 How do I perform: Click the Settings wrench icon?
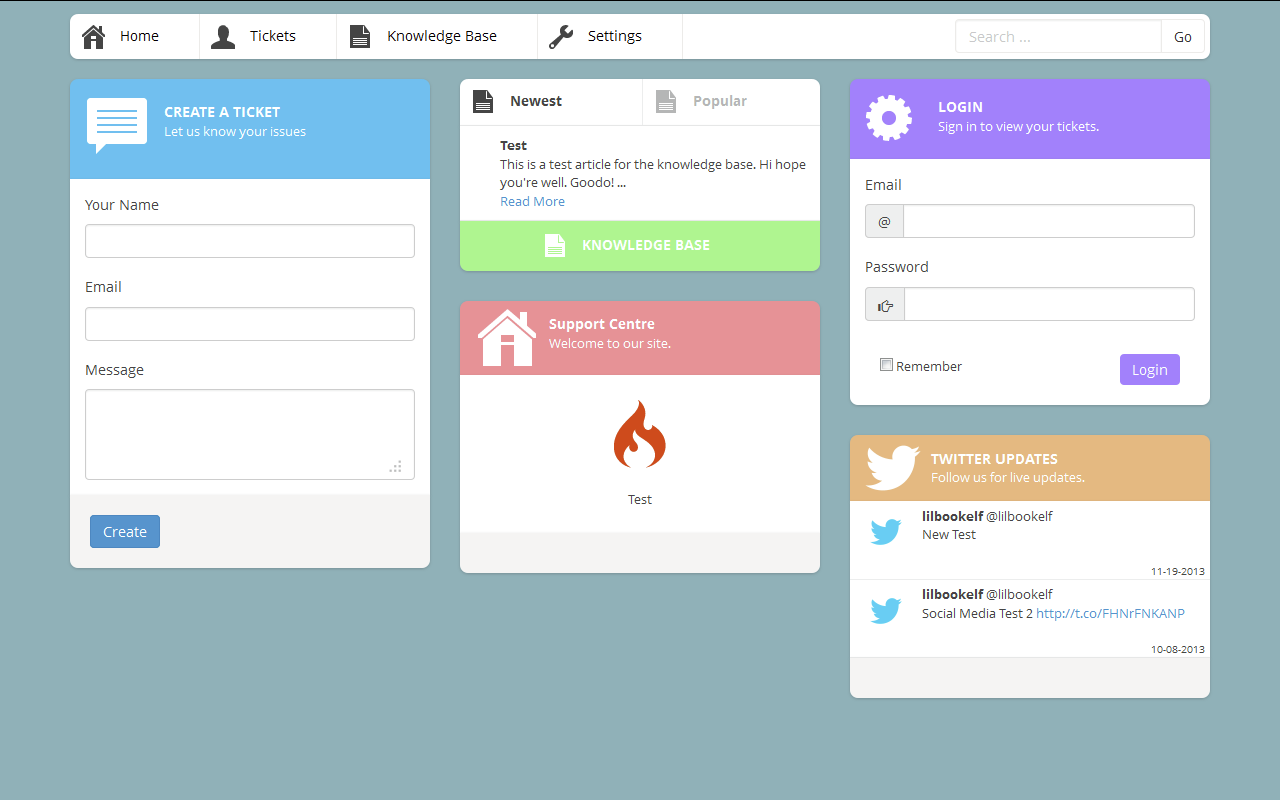point(561,37)
